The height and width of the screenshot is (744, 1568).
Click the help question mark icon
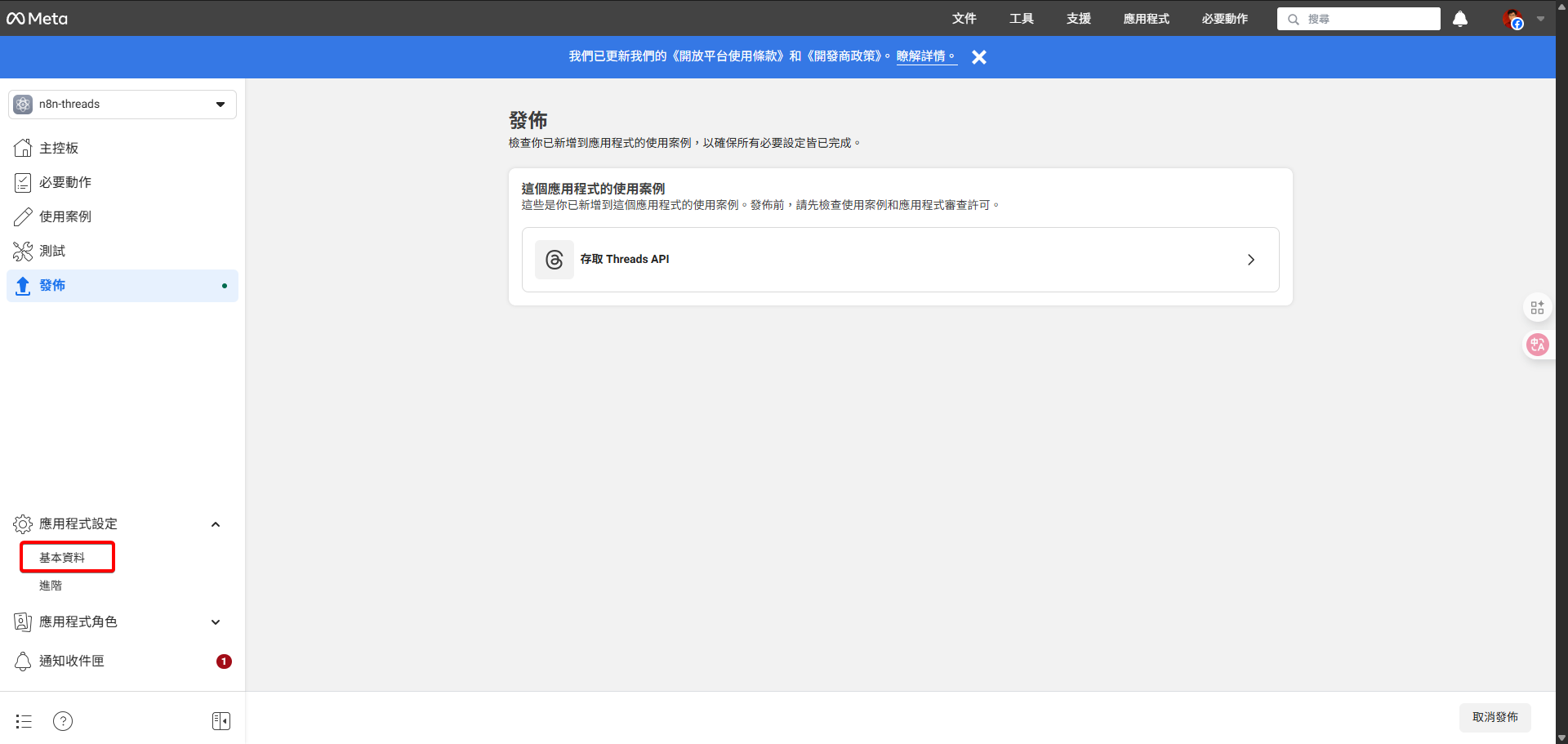point(63,721)
